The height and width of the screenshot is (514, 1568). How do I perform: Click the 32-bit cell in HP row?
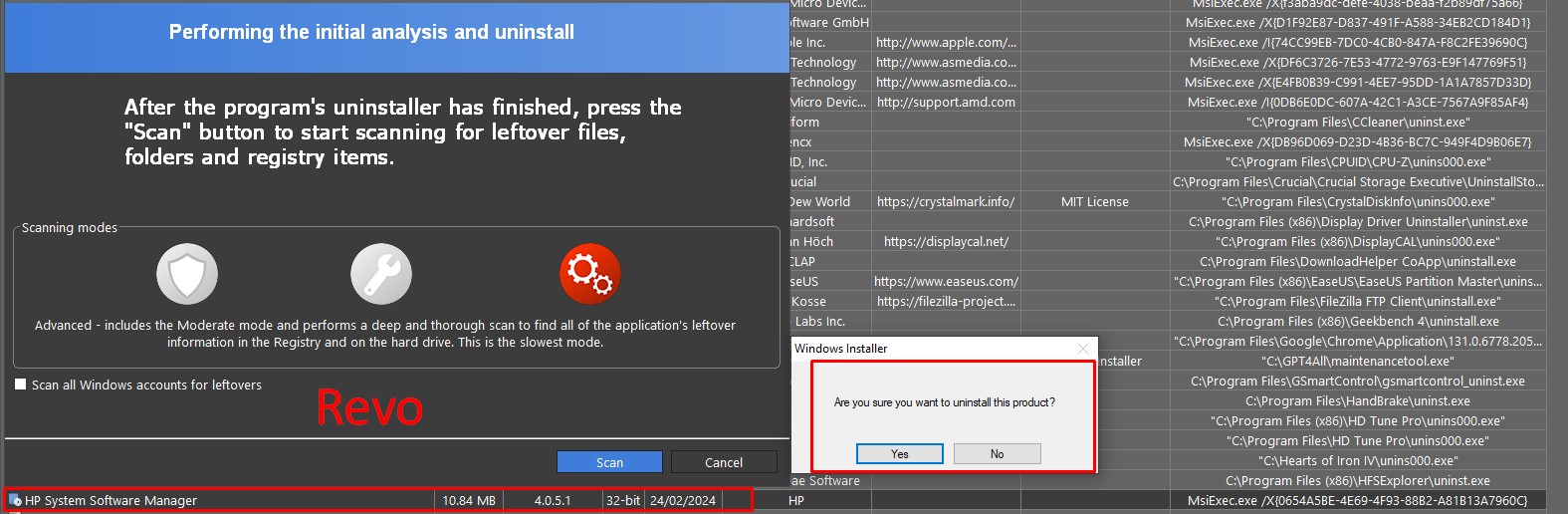[623, 500]
